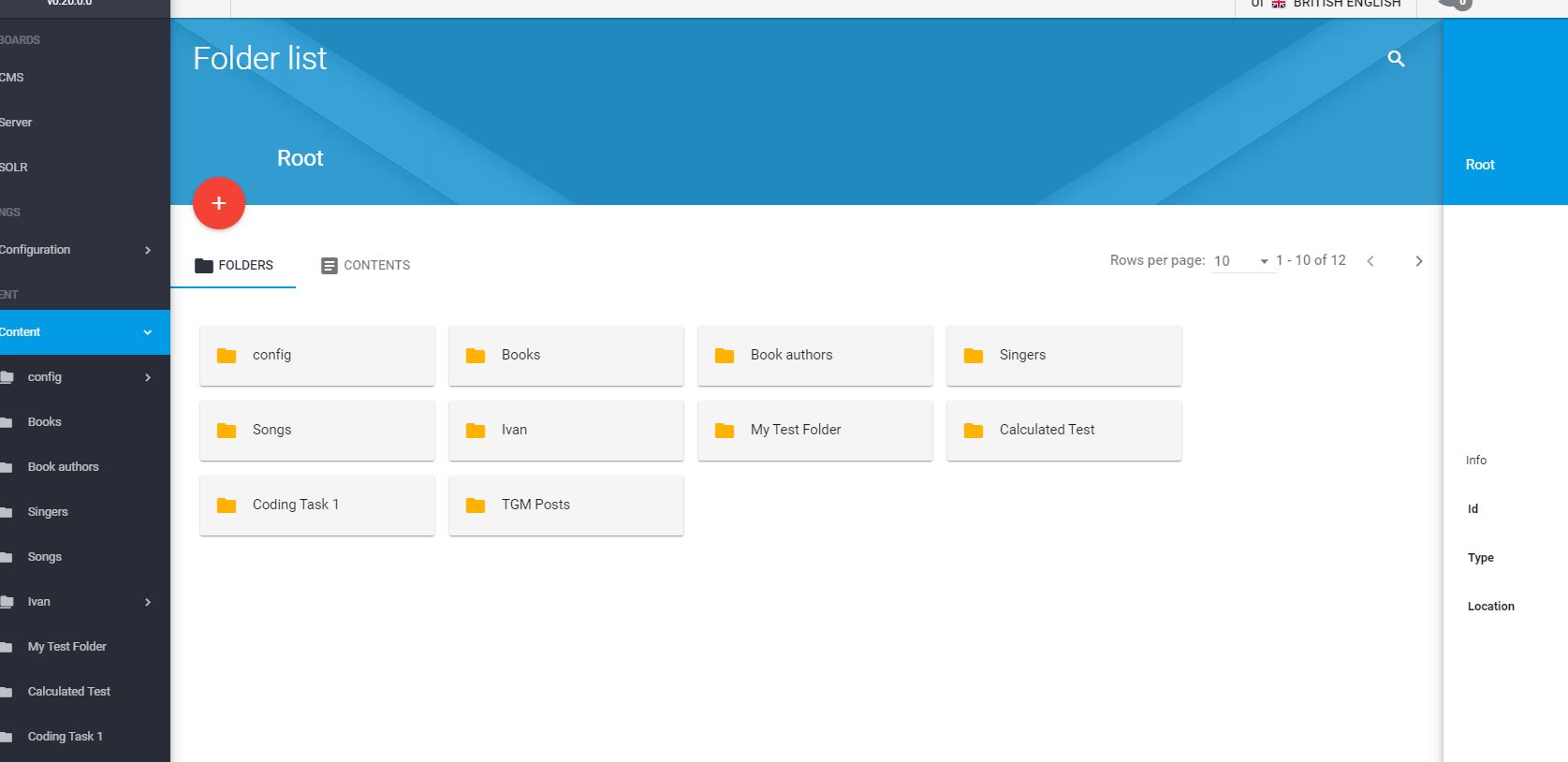Screen dimensions: 1568x762
Task: Click the Root breadcrumb in the header
Action: (x=300, y=158)
